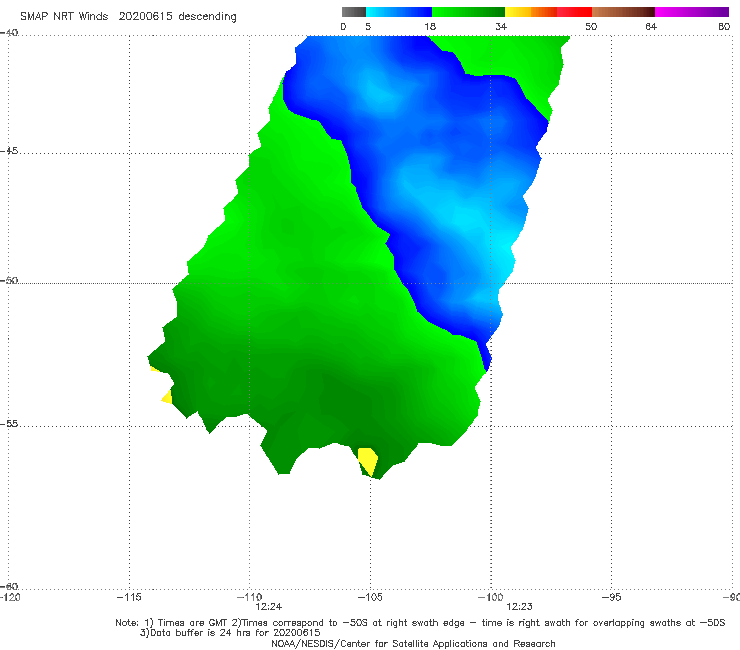Viewport: 740px width, 650px height.
Task: Click the longitude label '-110'
Action: click(249, 597)
